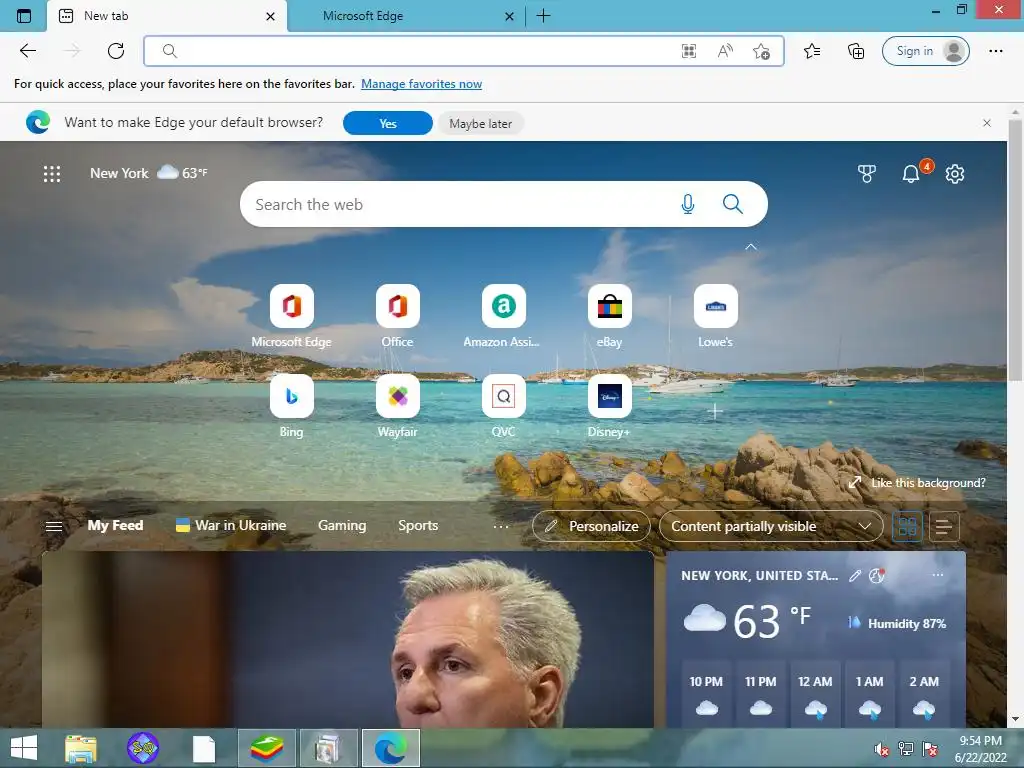Click Yes to set default browser
This screenshot has width=1024, height=768.
tap(388, 123)
